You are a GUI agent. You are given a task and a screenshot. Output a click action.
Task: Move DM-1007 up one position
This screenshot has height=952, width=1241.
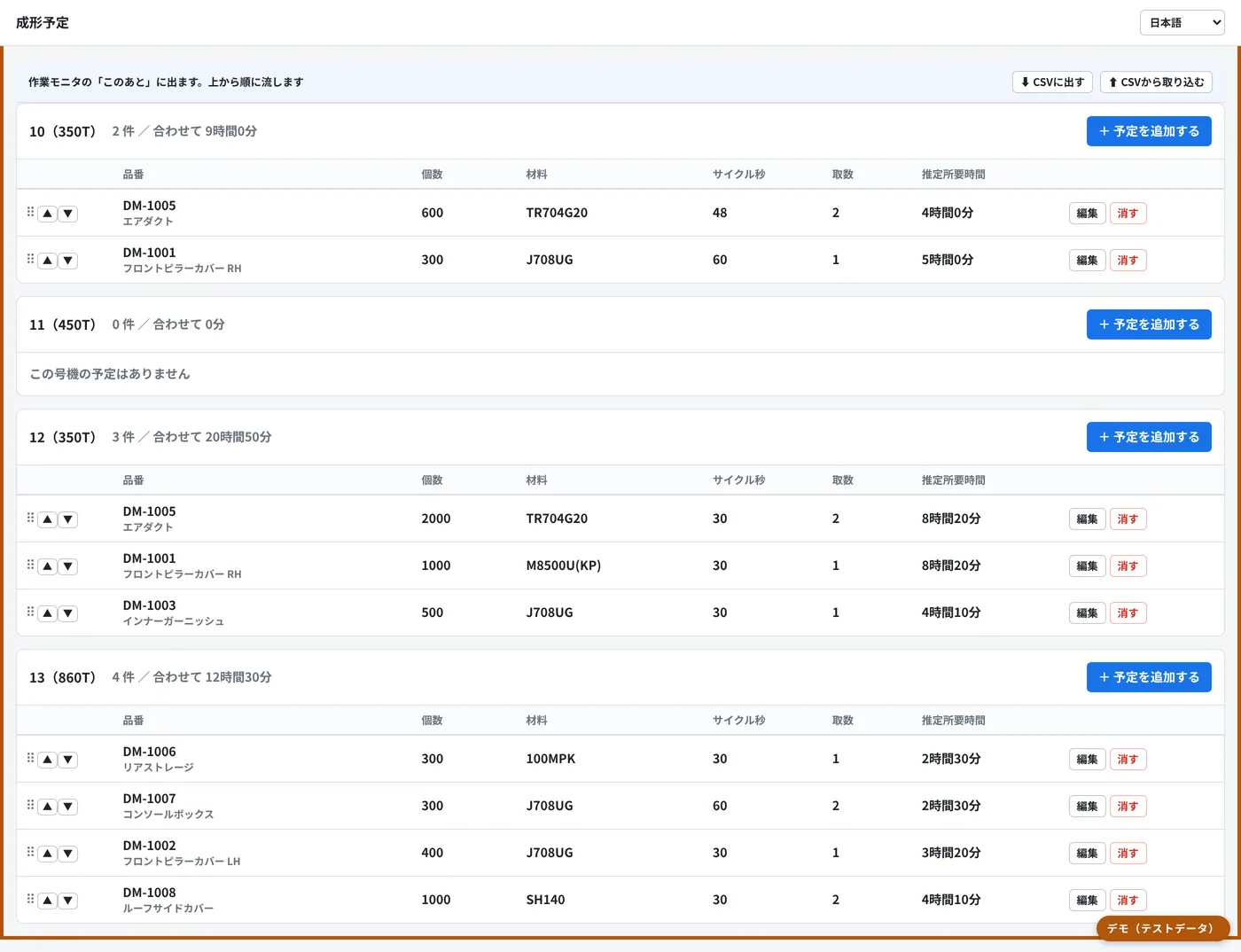(48, 807)
